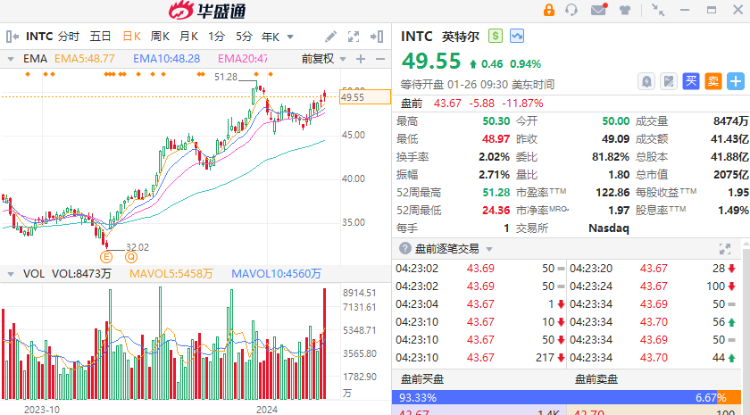Open the skin theme shirt icon
Image resolution: width=750 pixels, height=415 pixels.
click(625, 10)
